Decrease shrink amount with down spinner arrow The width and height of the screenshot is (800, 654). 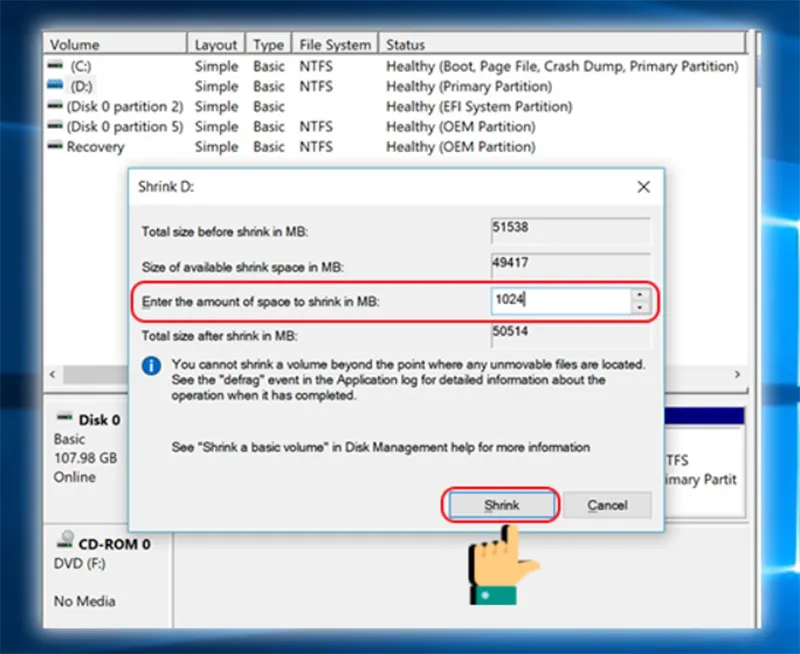point(639,307)
